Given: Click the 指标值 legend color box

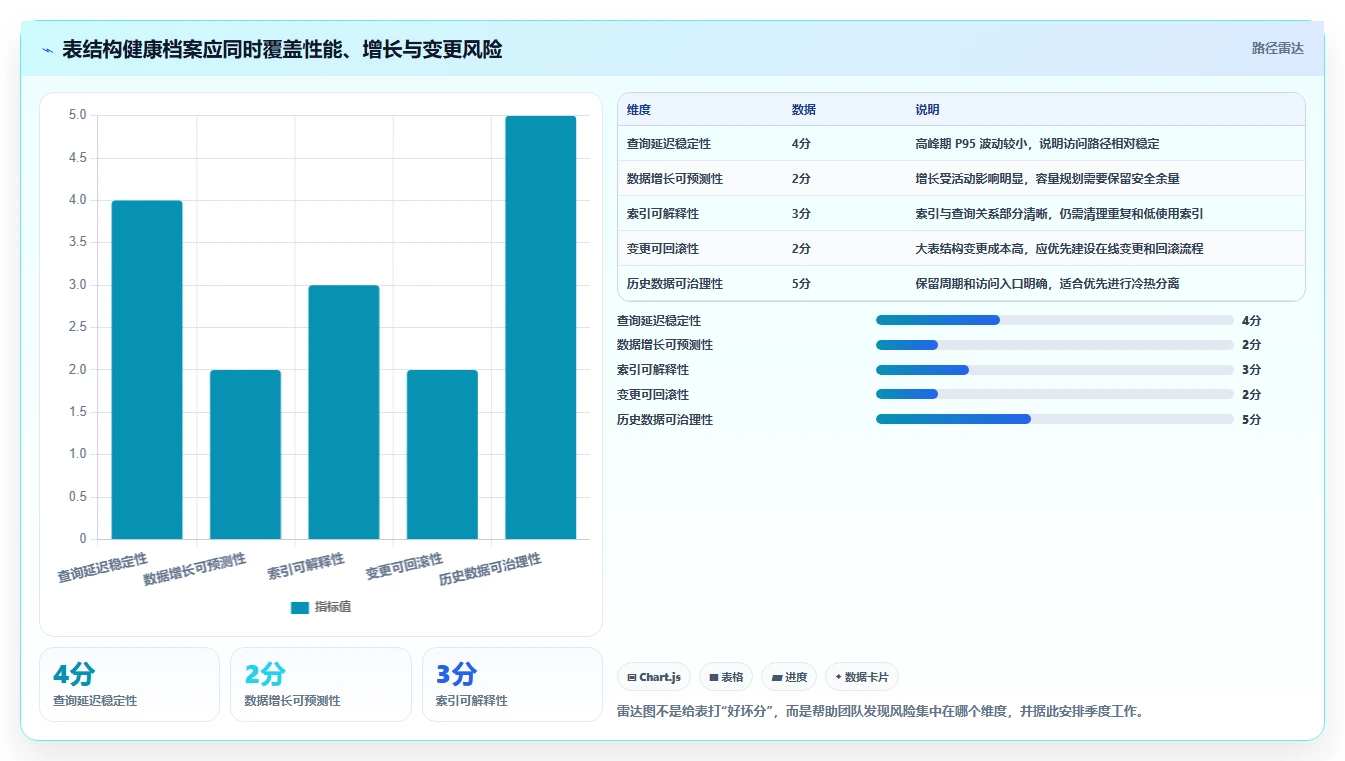Looking at the screenshot, I should pos(299,607).
